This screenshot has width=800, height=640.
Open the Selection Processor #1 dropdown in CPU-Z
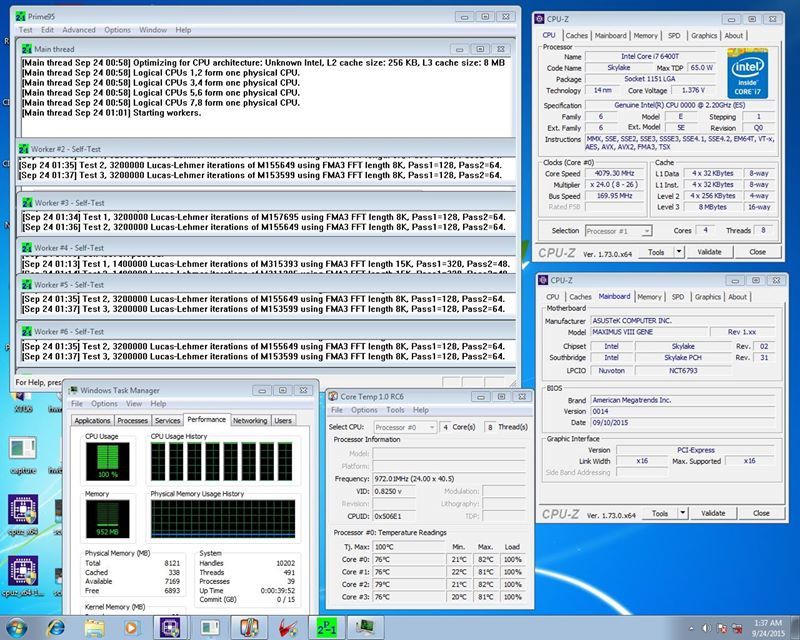tap(618, 231)
